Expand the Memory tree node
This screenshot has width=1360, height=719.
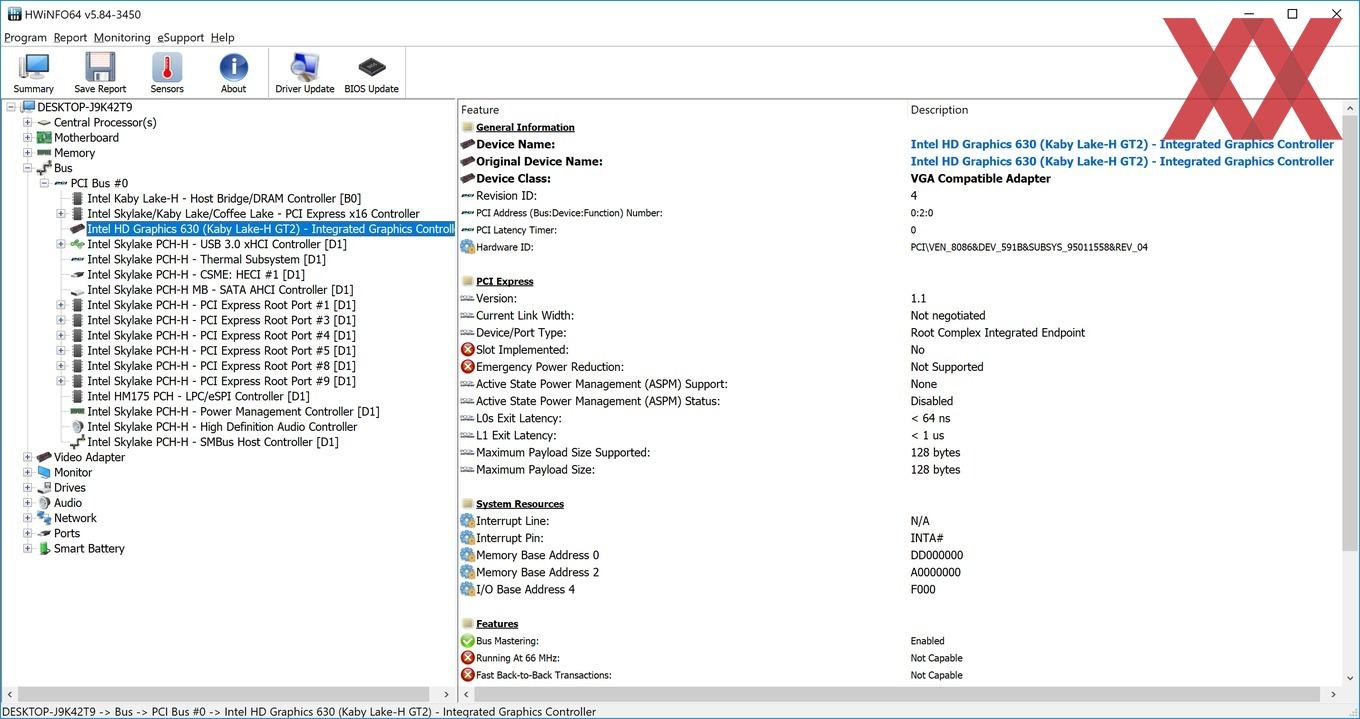[28, 153]
